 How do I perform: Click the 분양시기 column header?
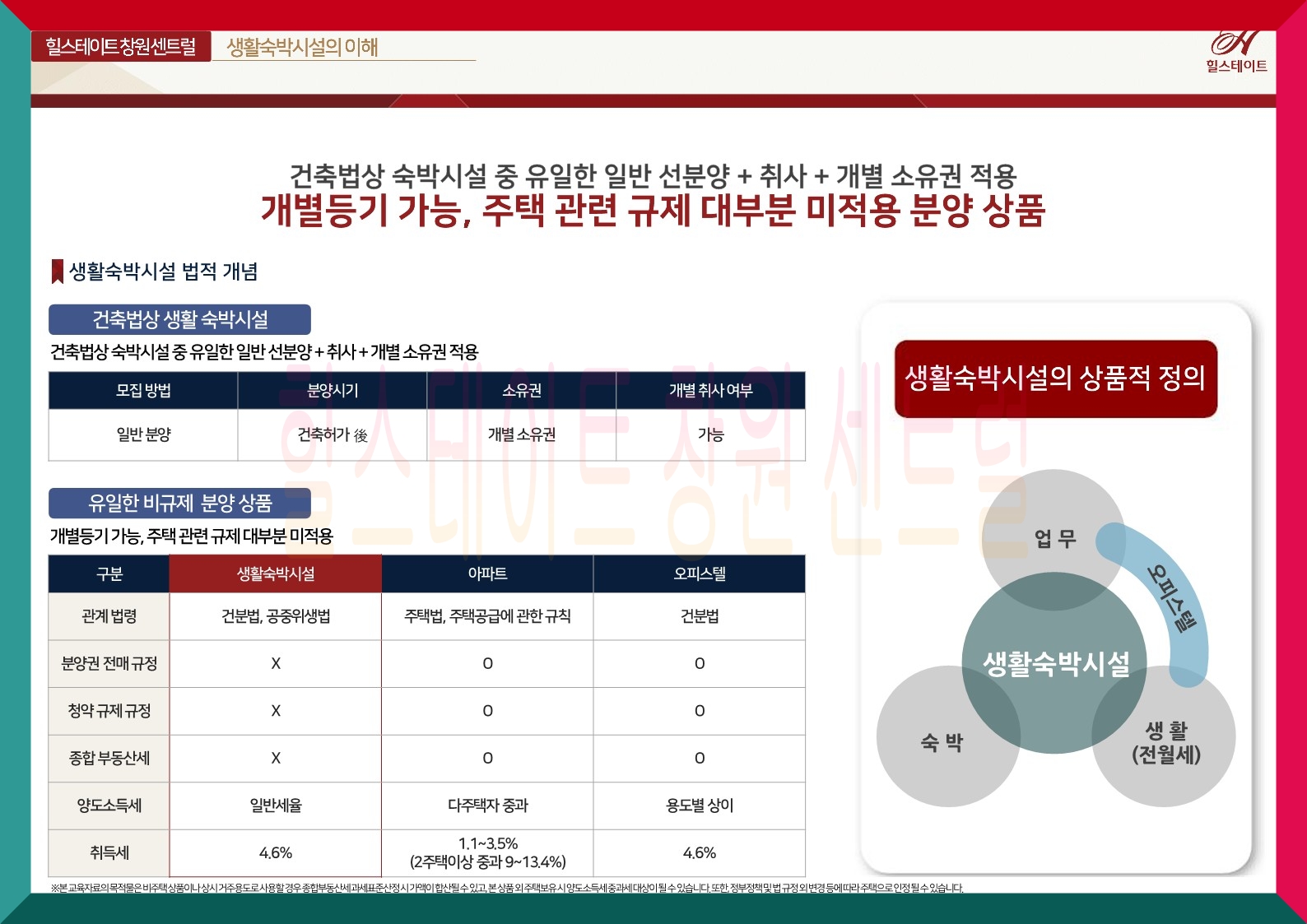(x=333, y=390)
